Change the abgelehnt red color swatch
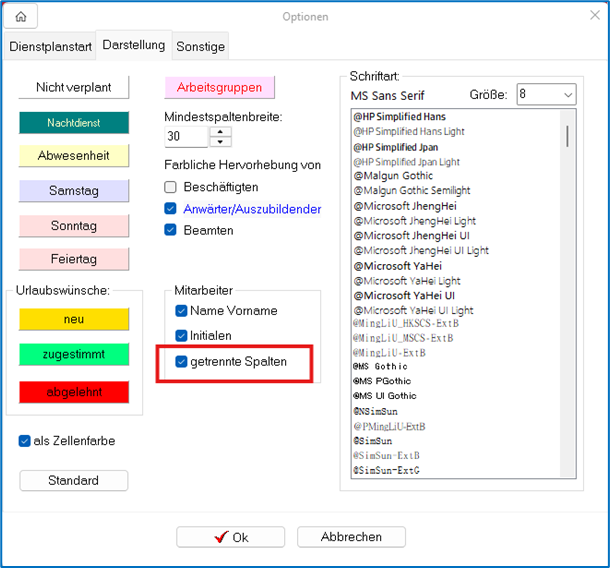The width and height of the screenshot is (610, 568). coord(74,392)
